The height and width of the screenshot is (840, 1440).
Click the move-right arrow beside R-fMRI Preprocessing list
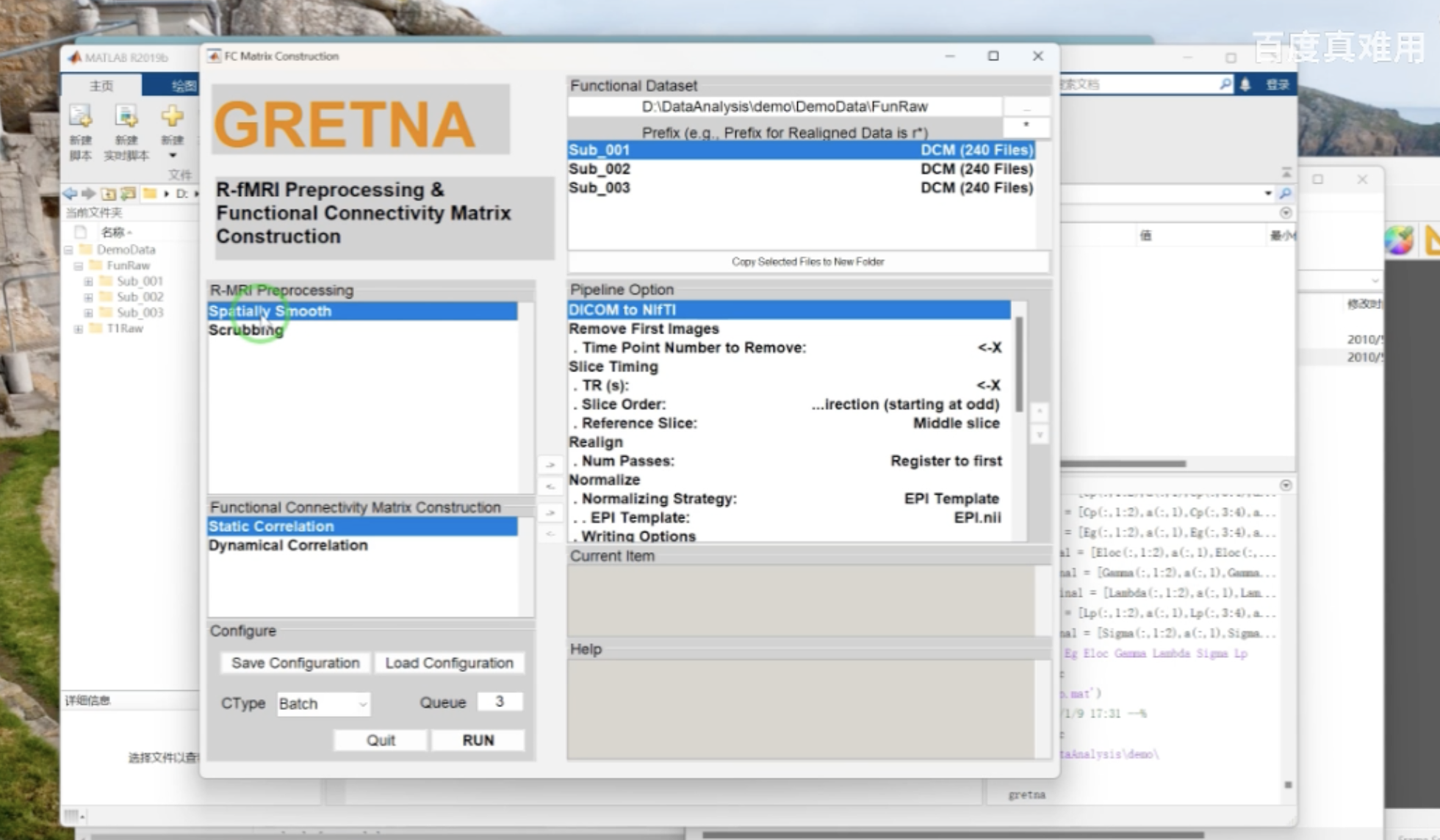point(550,465)
